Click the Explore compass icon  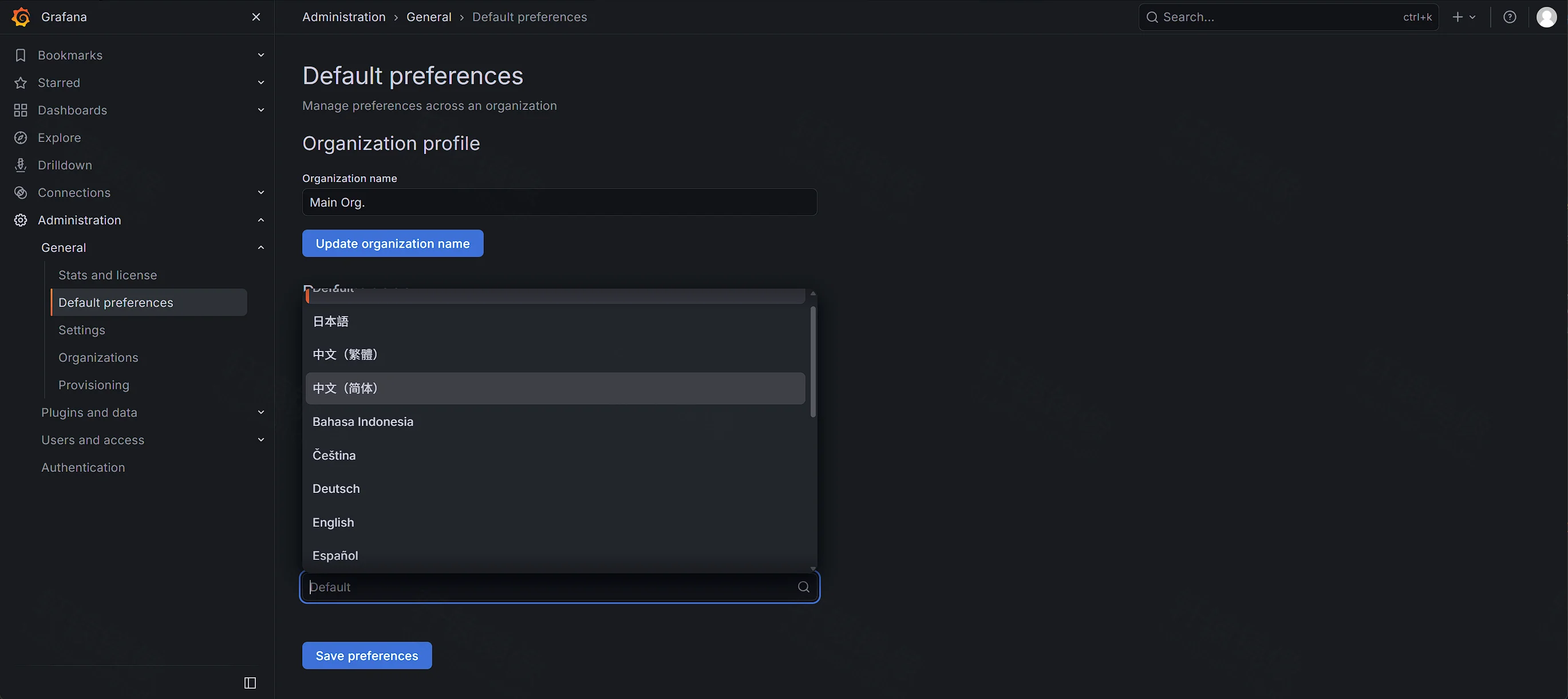21,137
